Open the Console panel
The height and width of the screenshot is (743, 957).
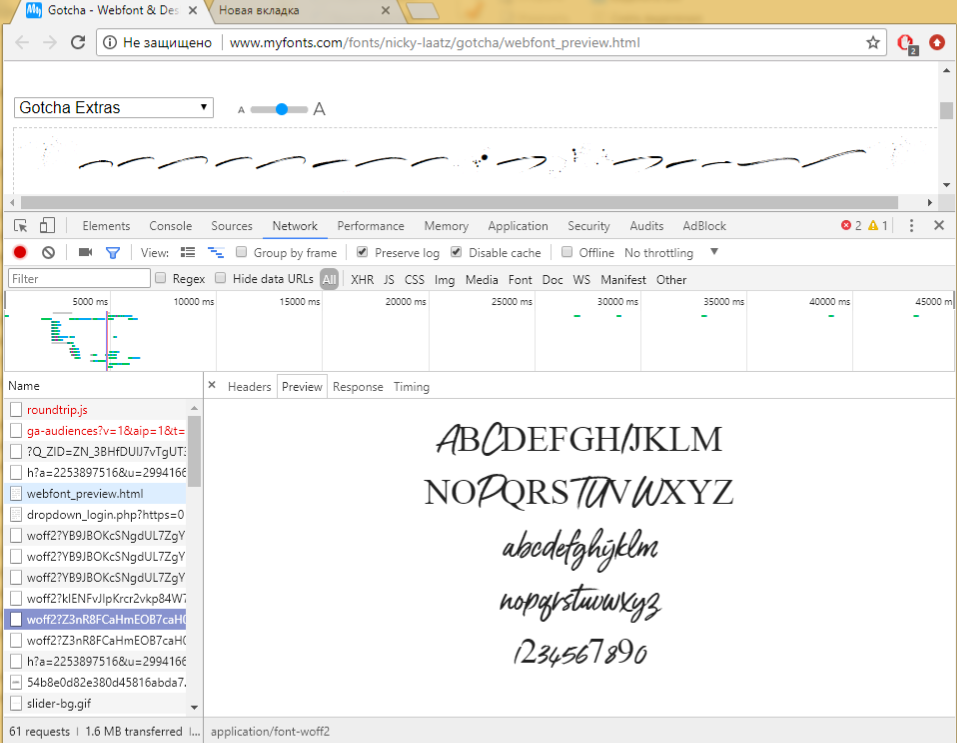tap(170, 226)
